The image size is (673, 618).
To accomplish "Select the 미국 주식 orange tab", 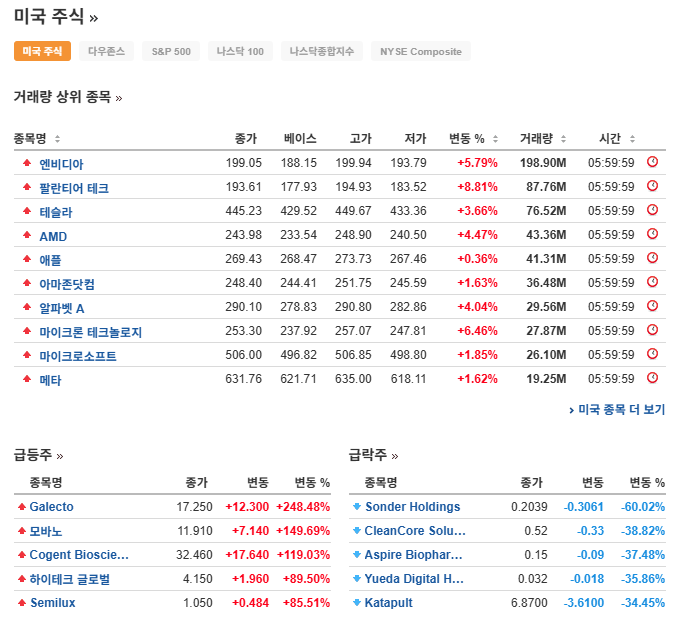I will tap(42, 51).
